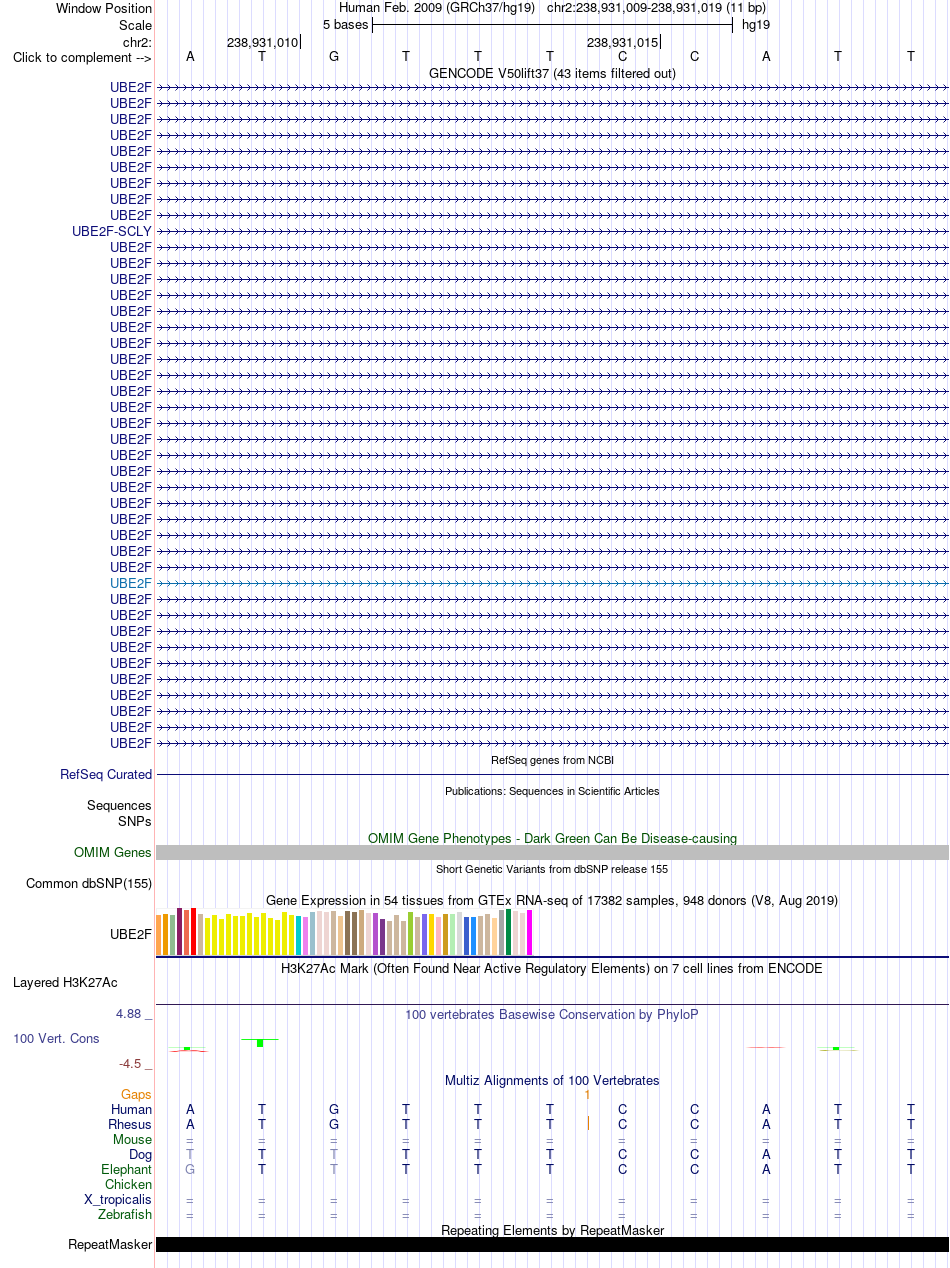Click the OMIM Genes track label

pos(113,853)
